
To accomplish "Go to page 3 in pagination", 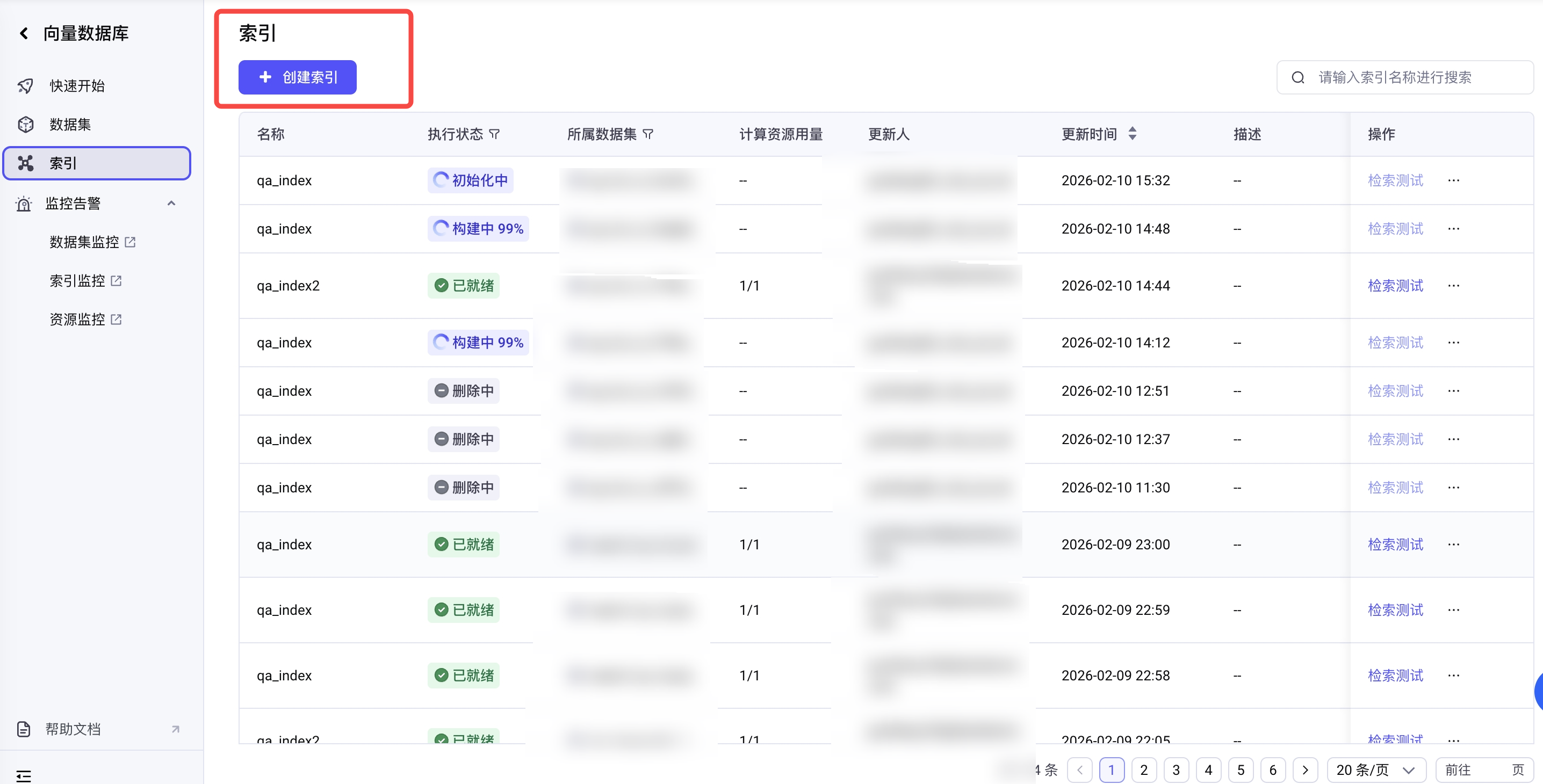I will (1176, 770).
